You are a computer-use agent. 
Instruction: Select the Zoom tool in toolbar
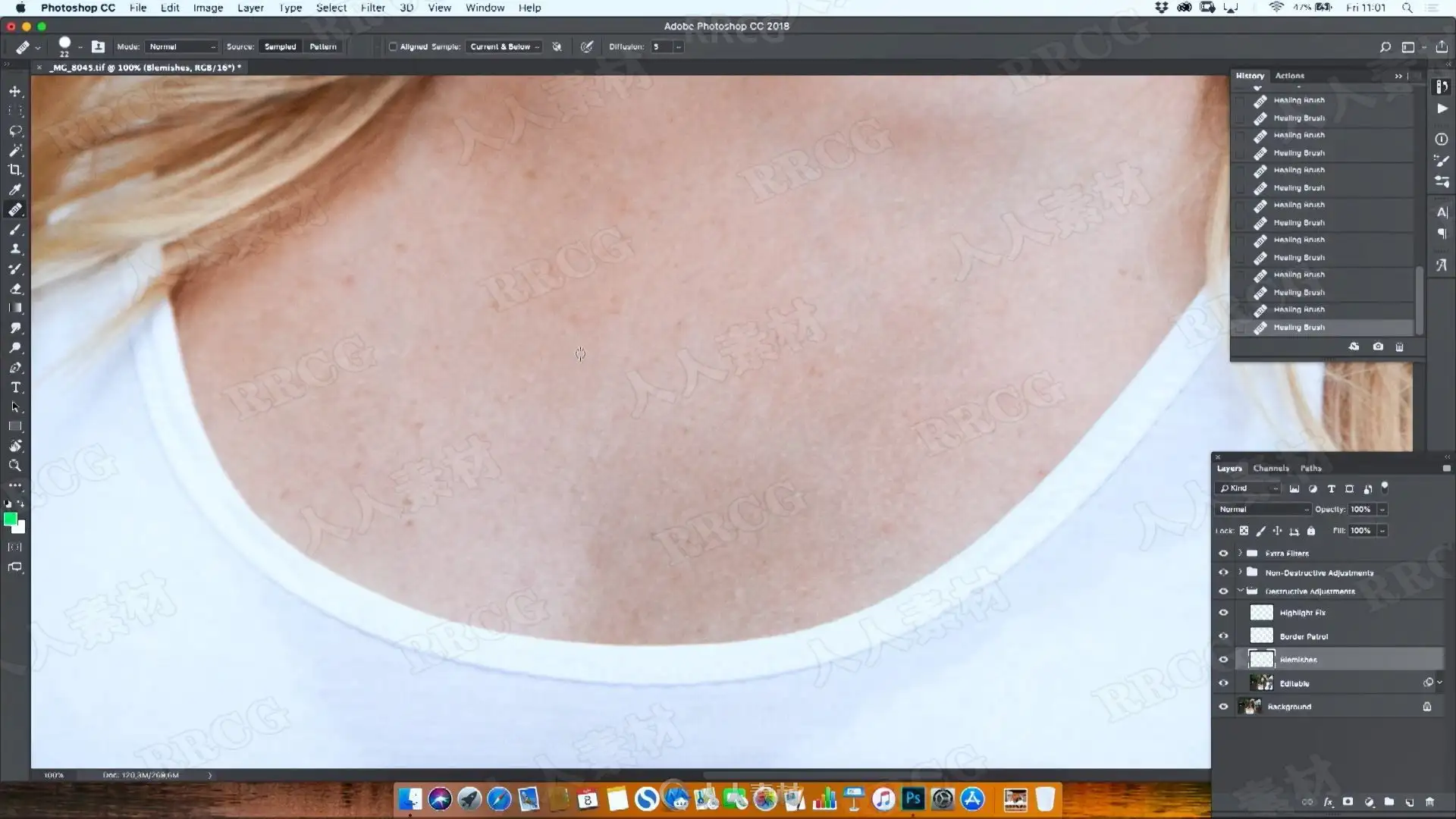(x=15, y=466)
